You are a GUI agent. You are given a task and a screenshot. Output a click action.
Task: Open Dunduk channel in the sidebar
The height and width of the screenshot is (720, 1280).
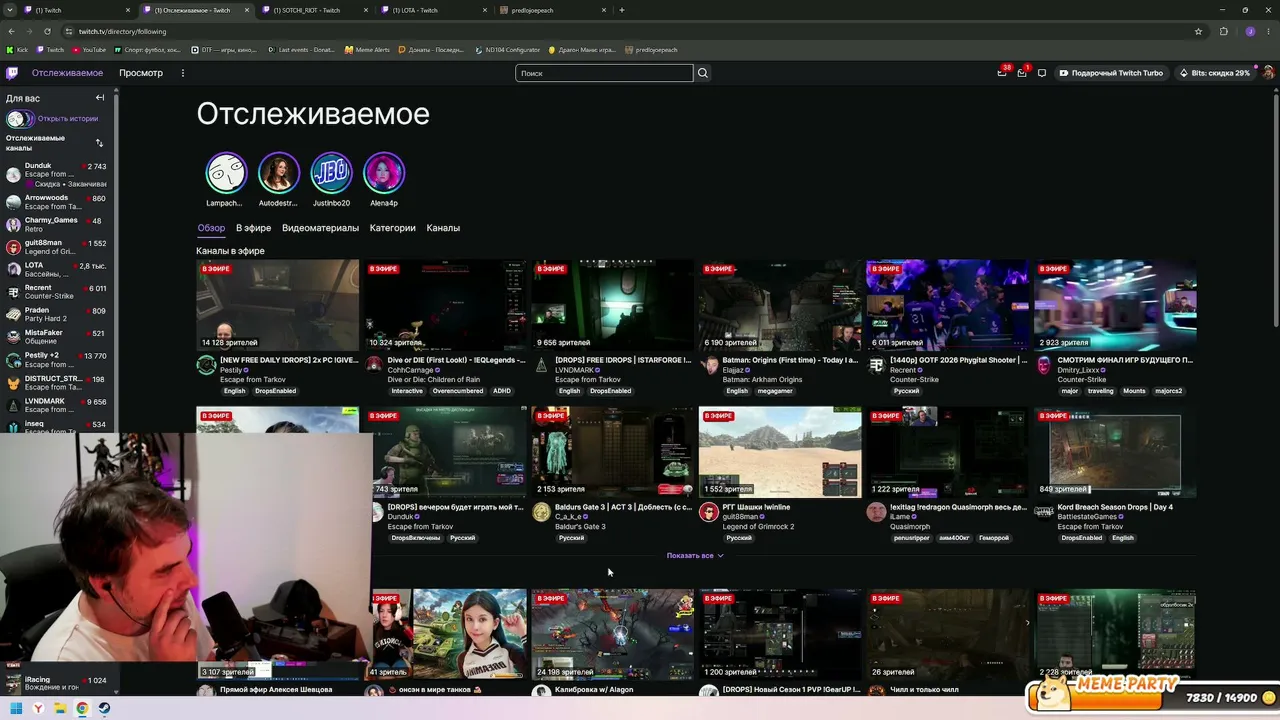click(x=56, y=174)
